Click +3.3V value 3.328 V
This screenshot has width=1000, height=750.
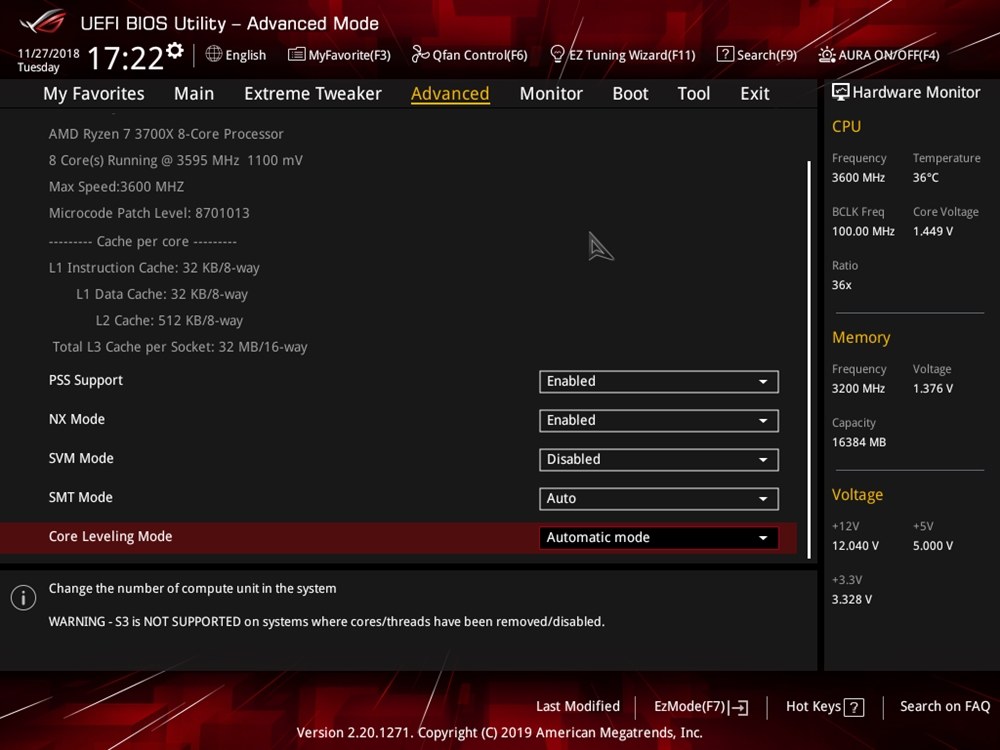click(x=852, y=599)
